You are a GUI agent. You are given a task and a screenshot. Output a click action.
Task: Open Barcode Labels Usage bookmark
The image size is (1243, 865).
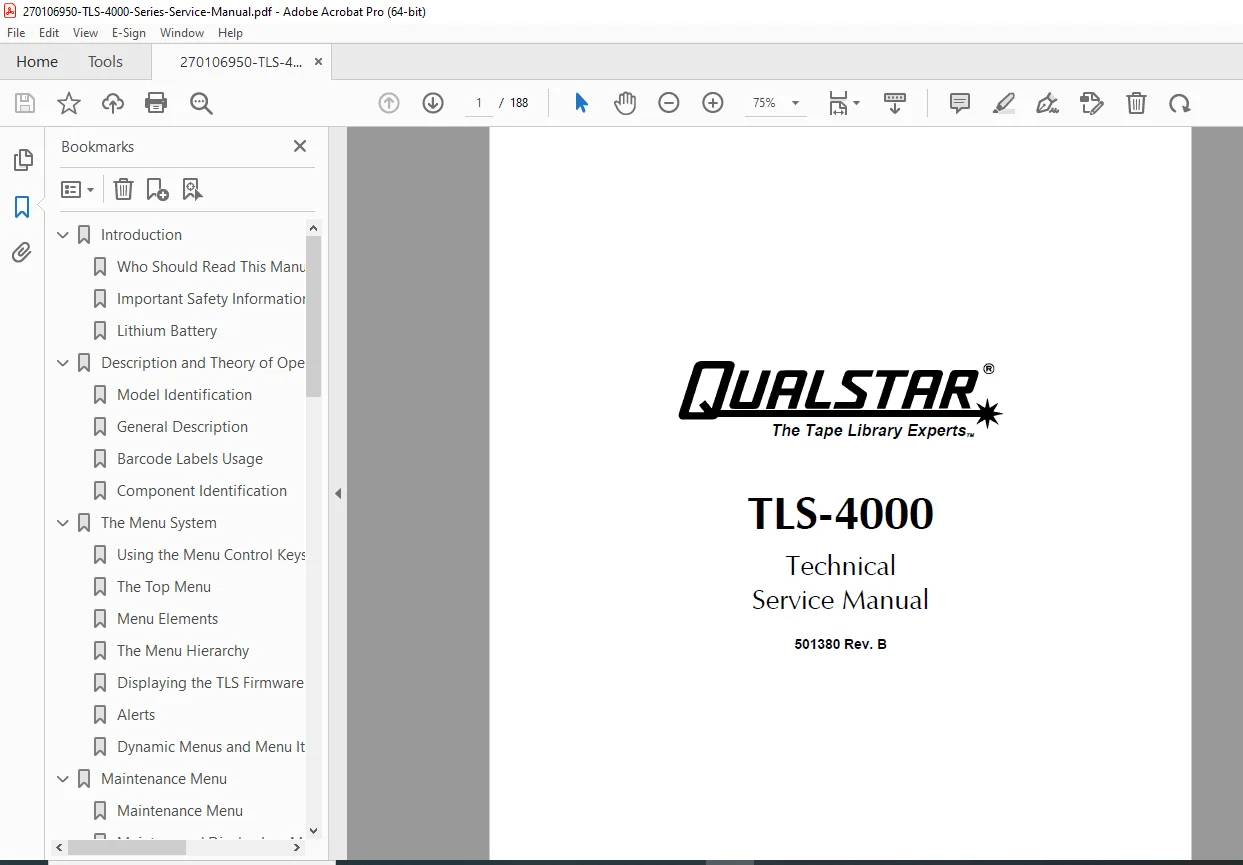(x=190, y=459)
